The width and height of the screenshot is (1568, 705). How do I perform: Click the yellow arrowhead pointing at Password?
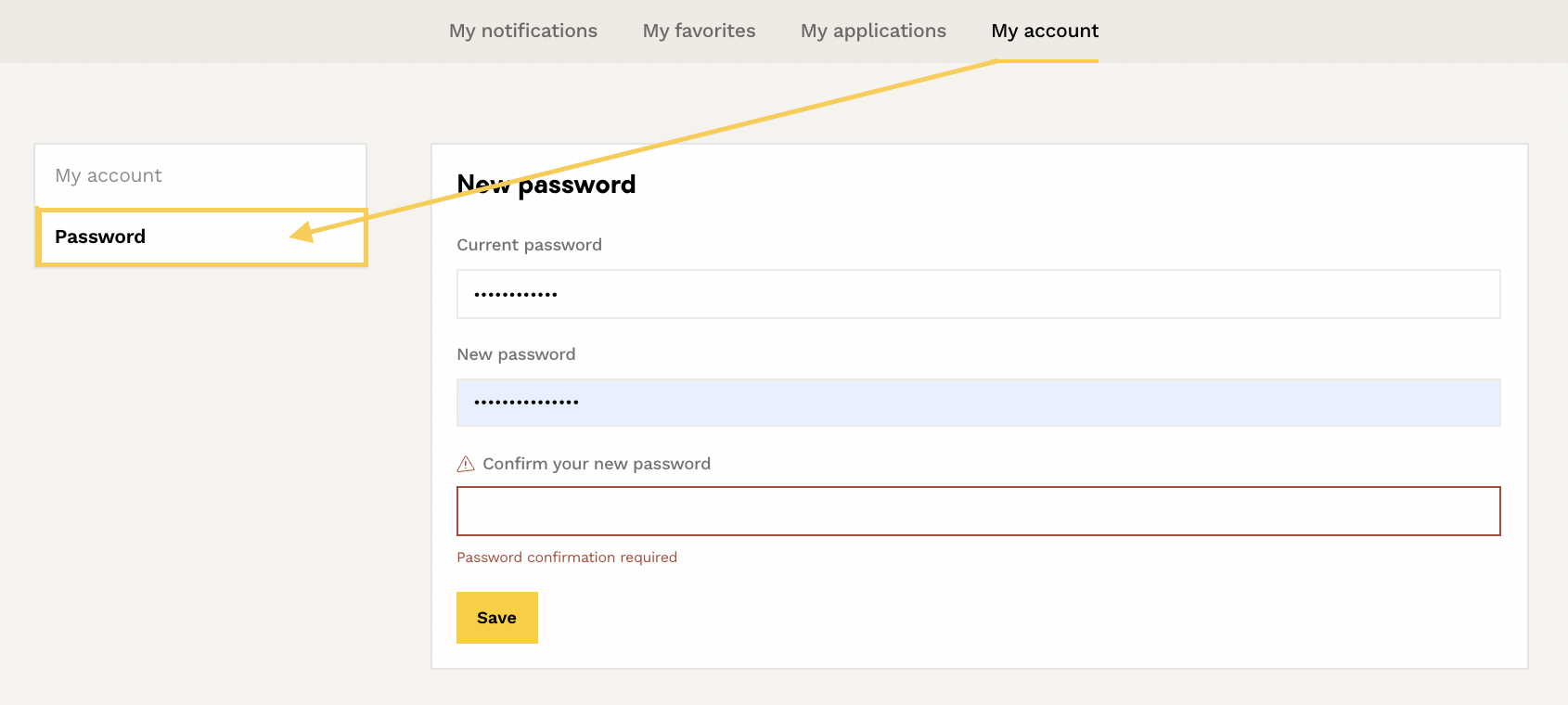click(302, 232)
